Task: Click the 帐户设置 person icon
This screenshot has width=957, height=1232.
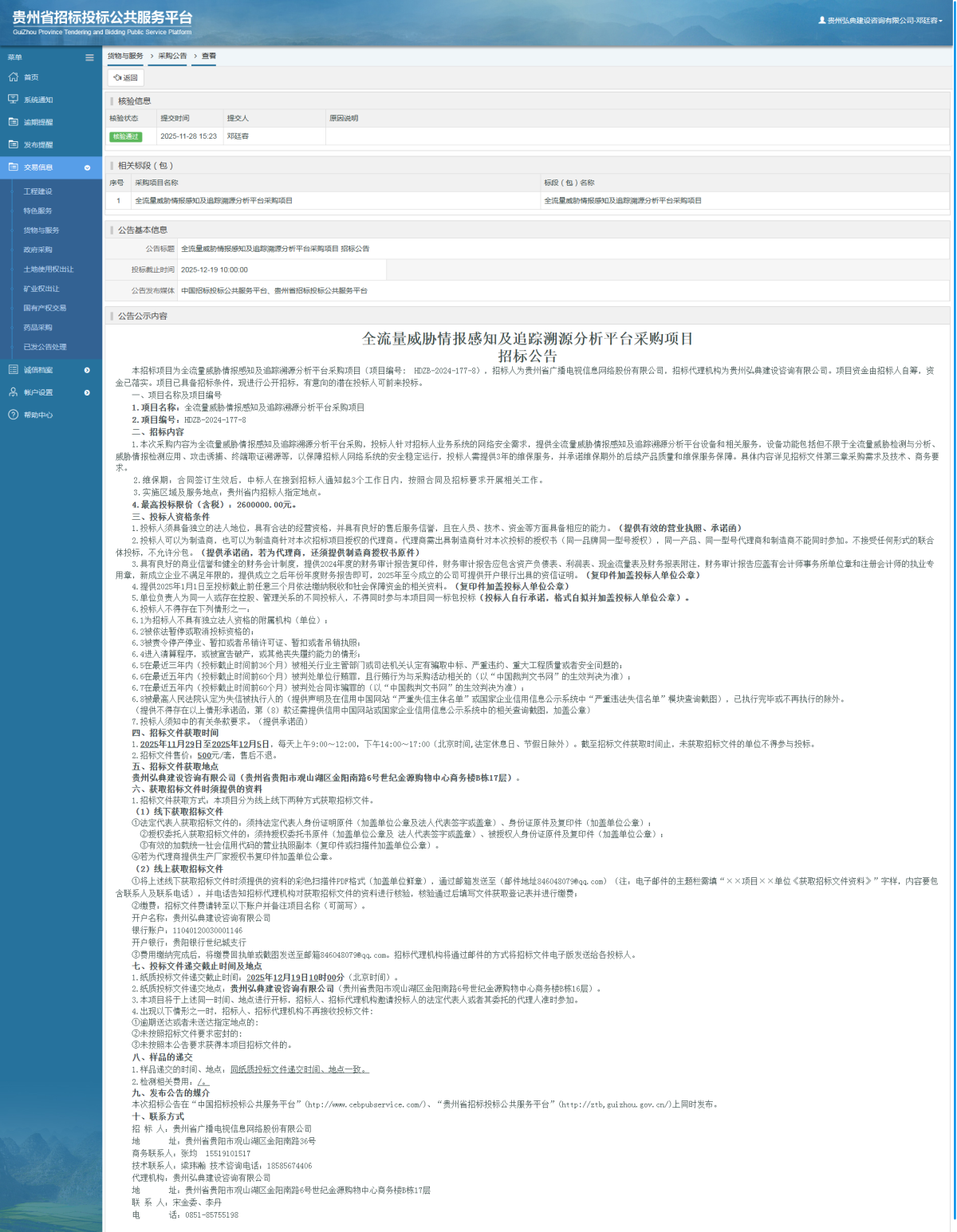Action: click(x=13, y=392)
